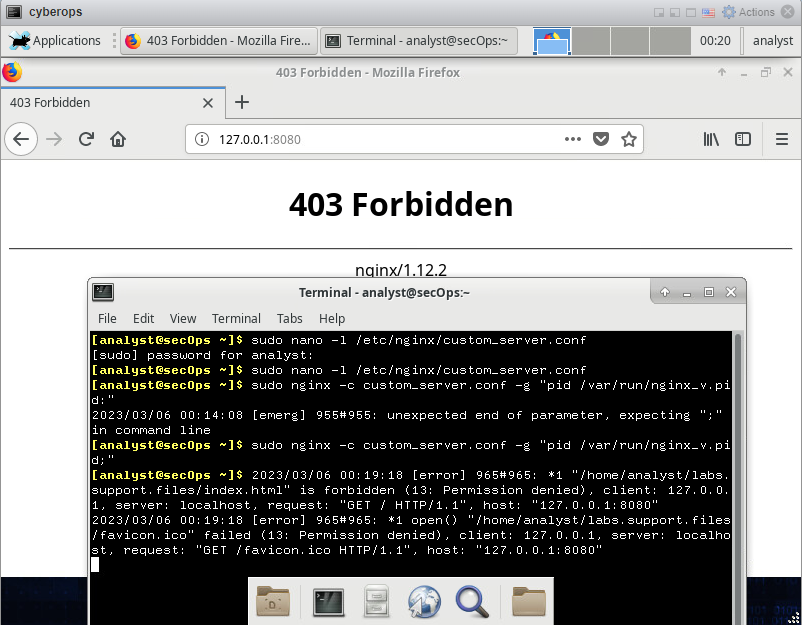Toggle Firefox sidebar view icon
This screenshot has height=625, width=802.
coord(743,139)
